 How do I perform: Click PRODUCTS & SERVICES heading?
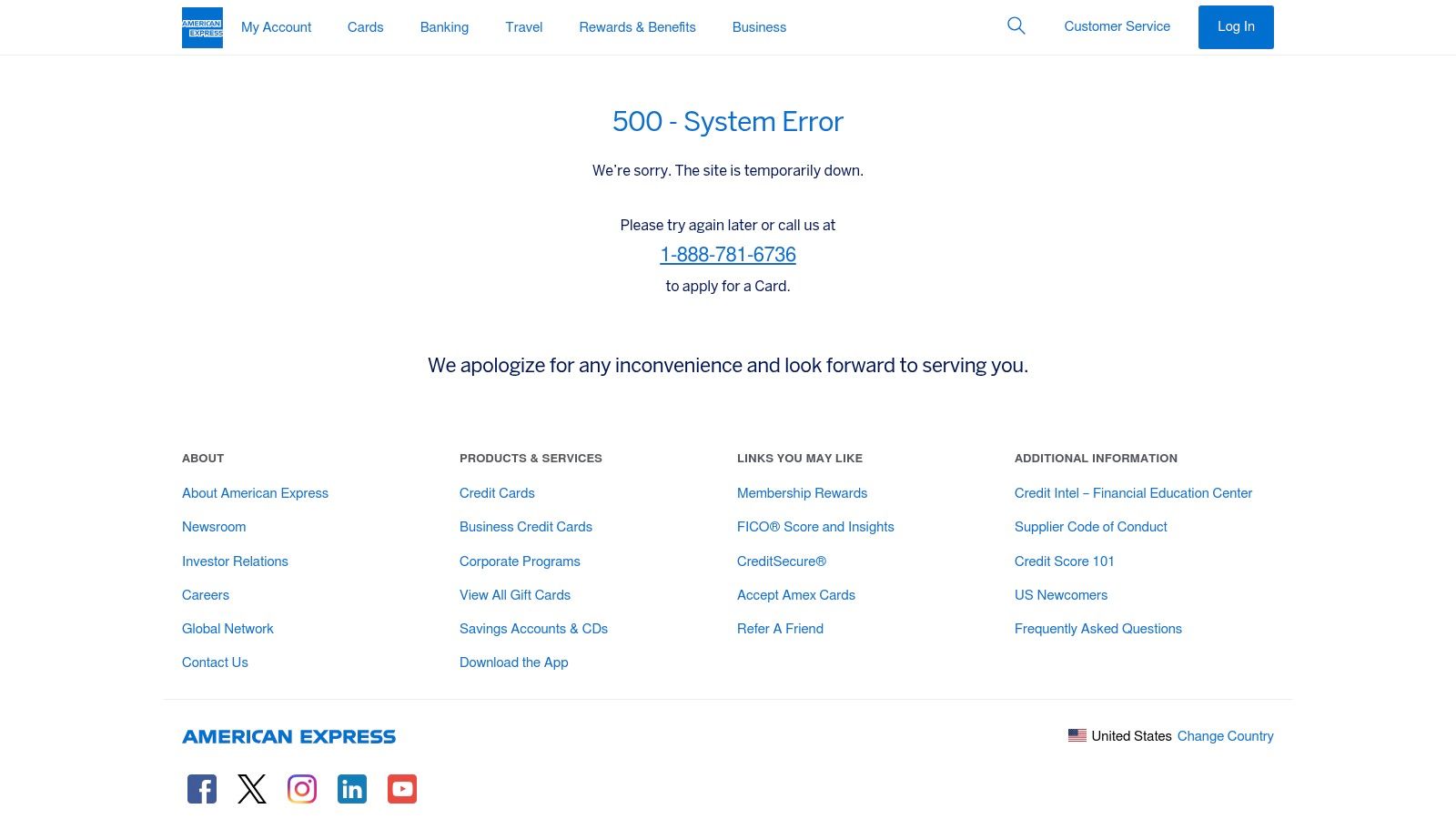tap(531, 459)
